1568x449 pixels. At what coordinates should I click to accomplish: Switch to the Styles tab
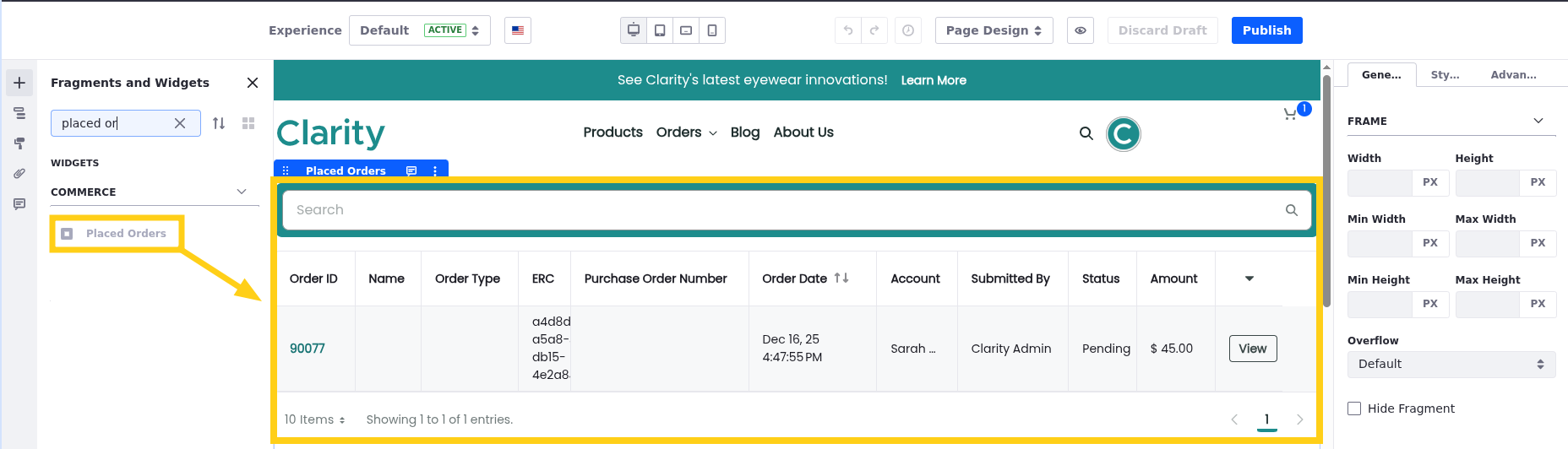click(x=1445, y=75)
